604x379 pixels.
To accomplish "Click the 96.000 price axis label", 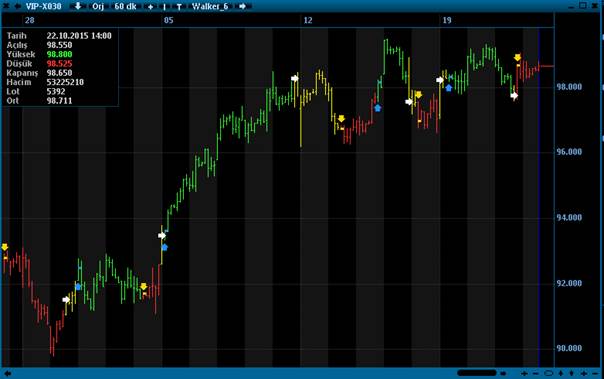I will pyautogui.click(x=569, y=152).
